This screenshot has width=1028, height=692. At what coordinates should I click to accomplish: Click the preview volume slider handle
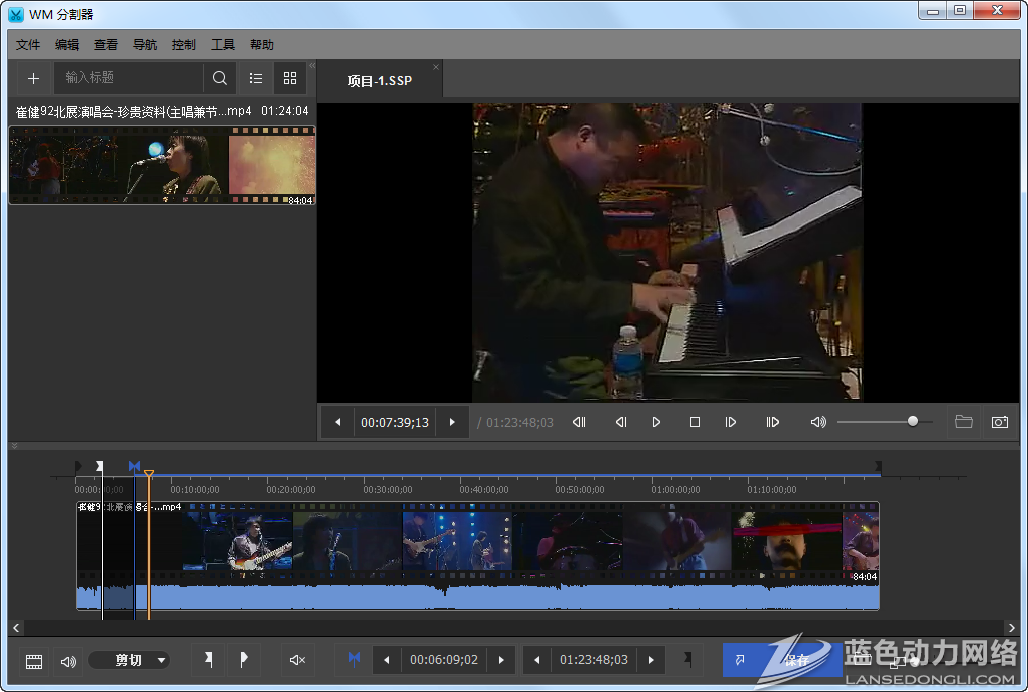pos(912,422)
